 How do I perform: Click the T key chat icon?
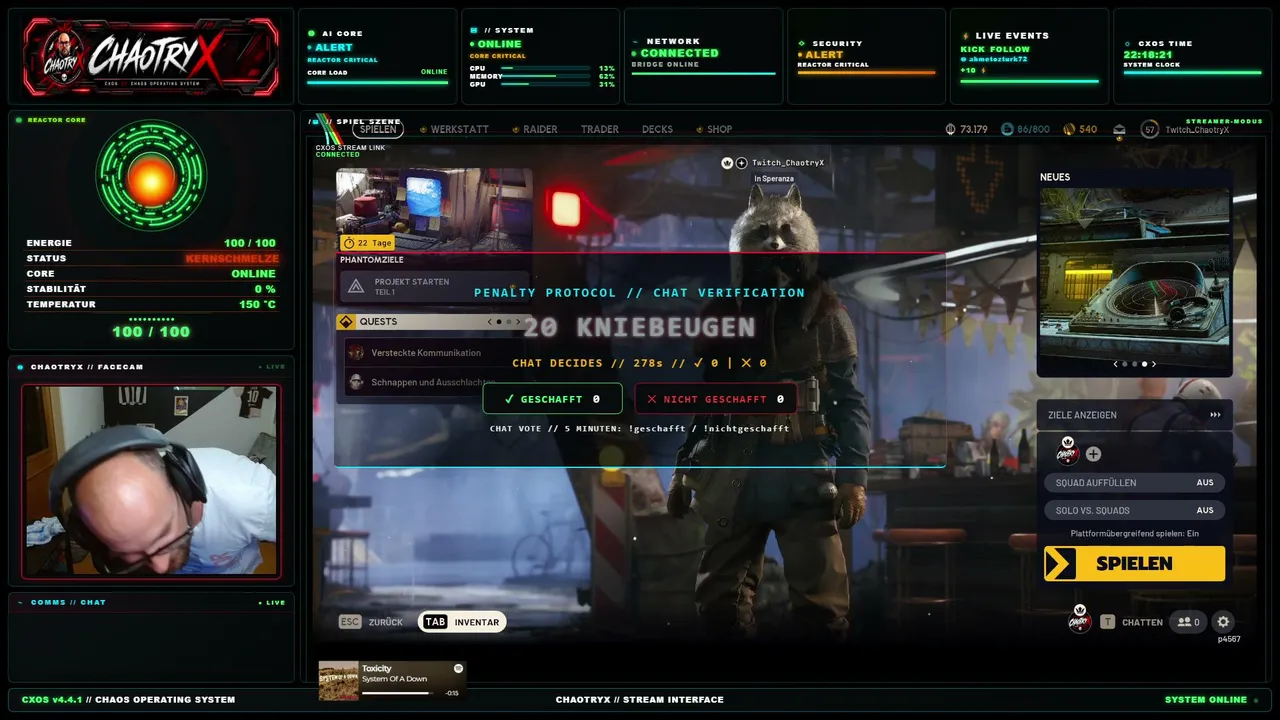pos(1107,622)
